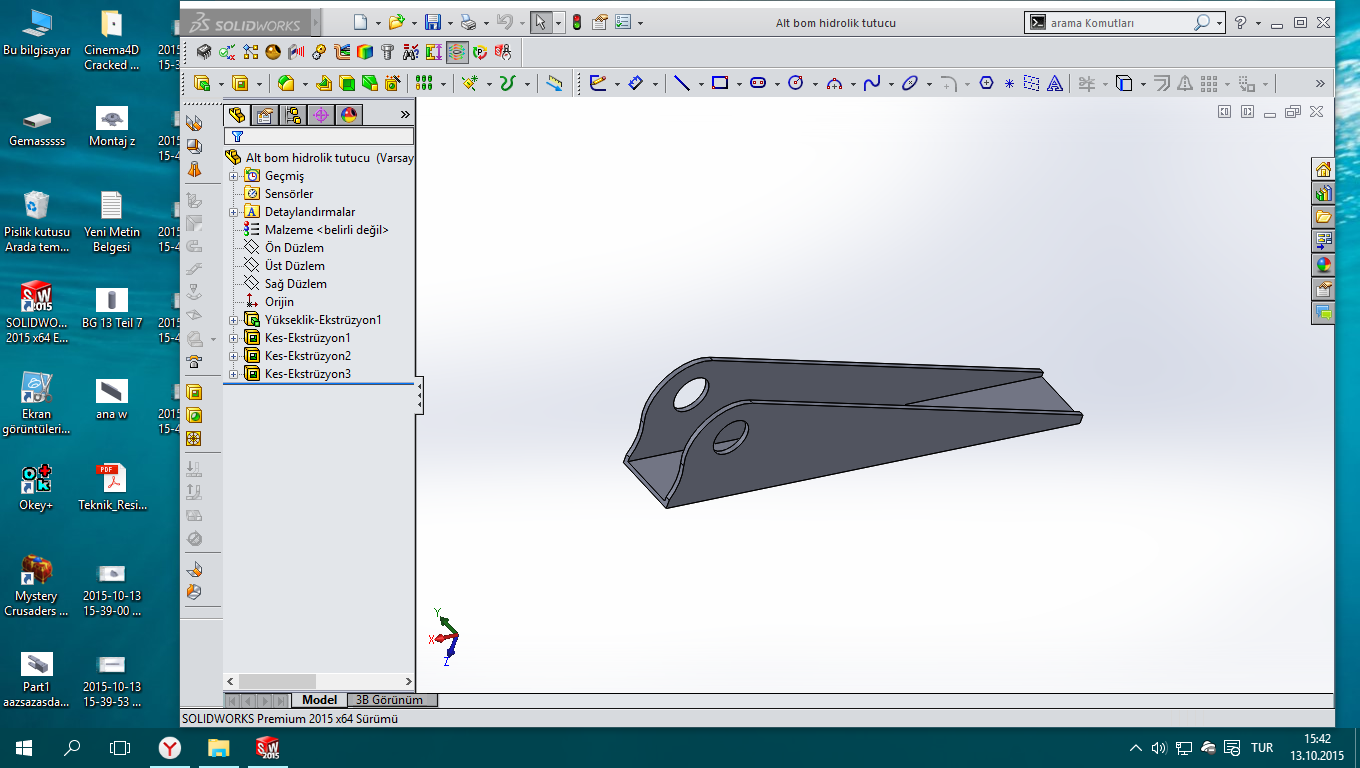Open File Properties icon in top toolbar

pos(600,22)
